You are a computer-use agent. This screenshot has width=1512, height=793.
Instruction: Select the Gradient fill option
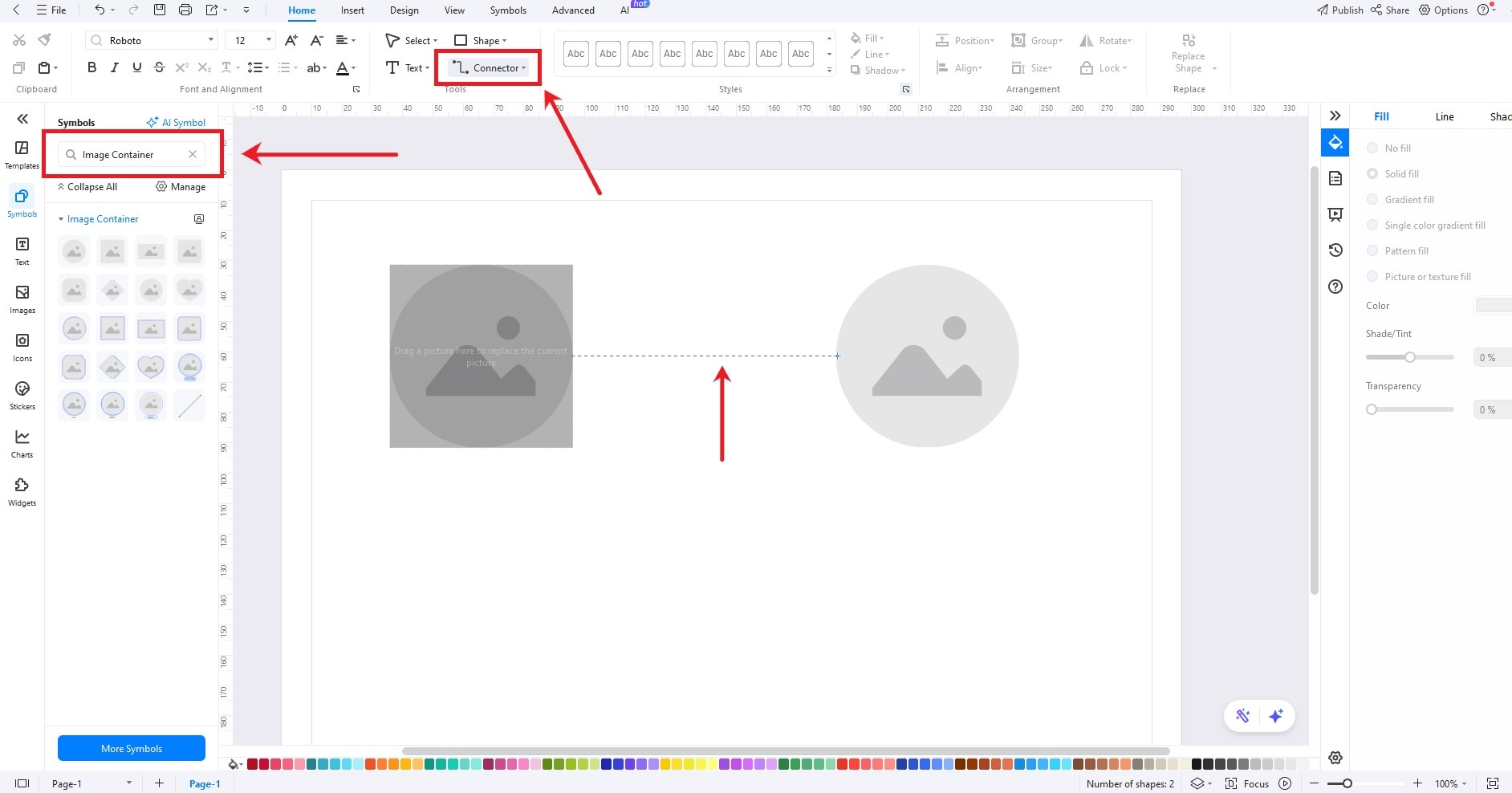[x=1401, y=199]
